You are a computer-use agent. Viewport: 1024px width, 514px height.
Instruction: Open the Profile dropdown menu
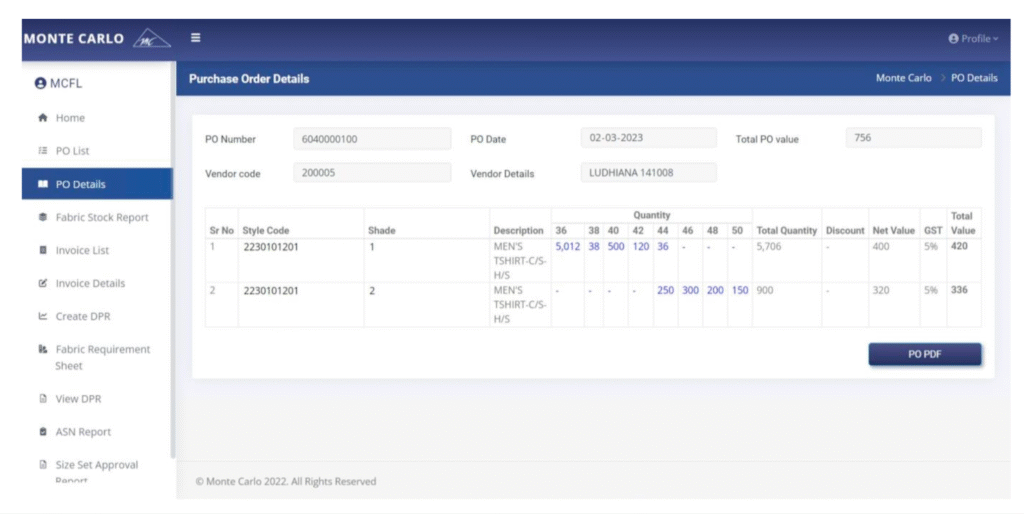(x=972, y=39)
